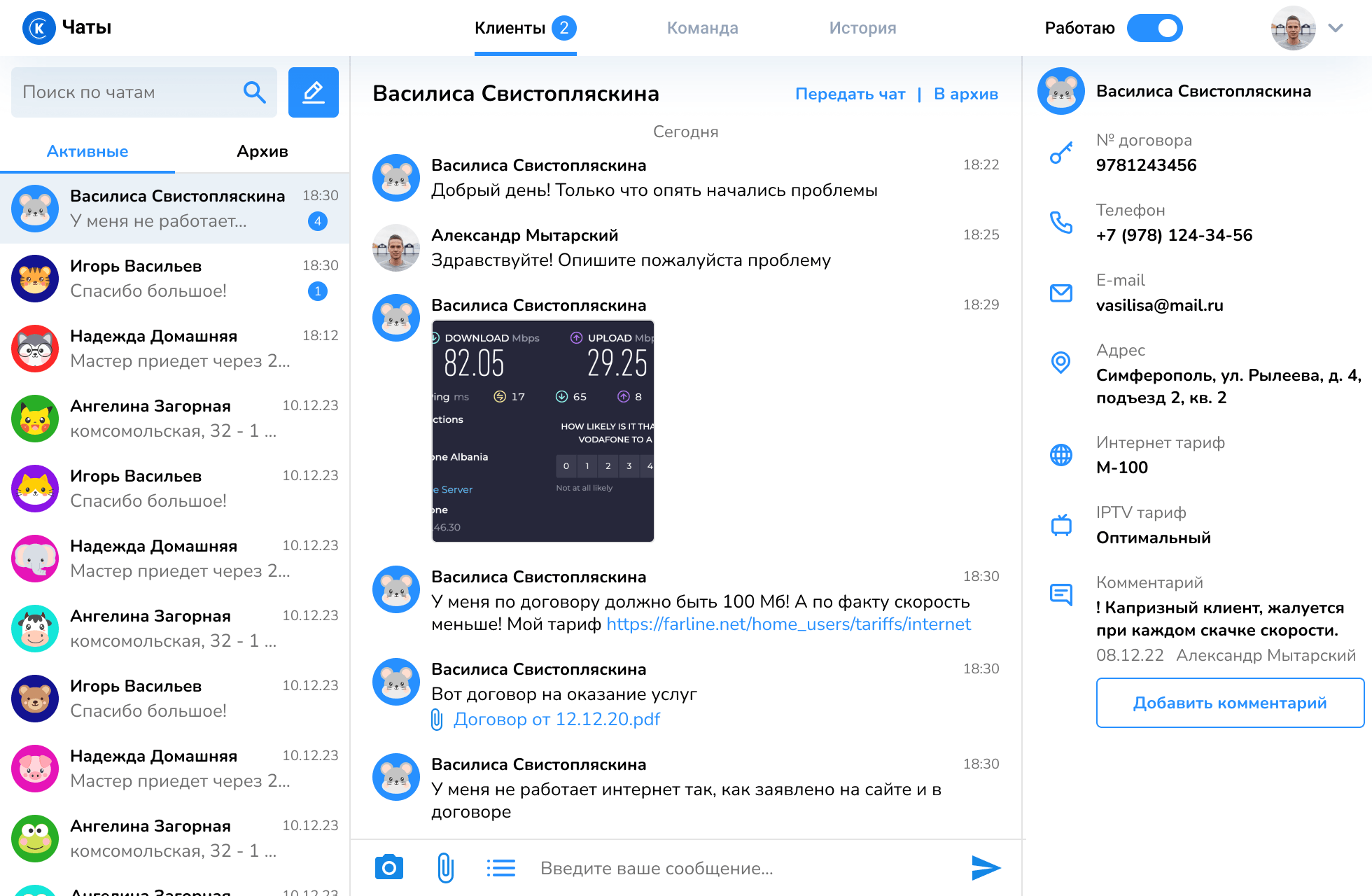
Task: Click e-mail vasilisa@mail.ru
Action: (x=1159, y=305)
